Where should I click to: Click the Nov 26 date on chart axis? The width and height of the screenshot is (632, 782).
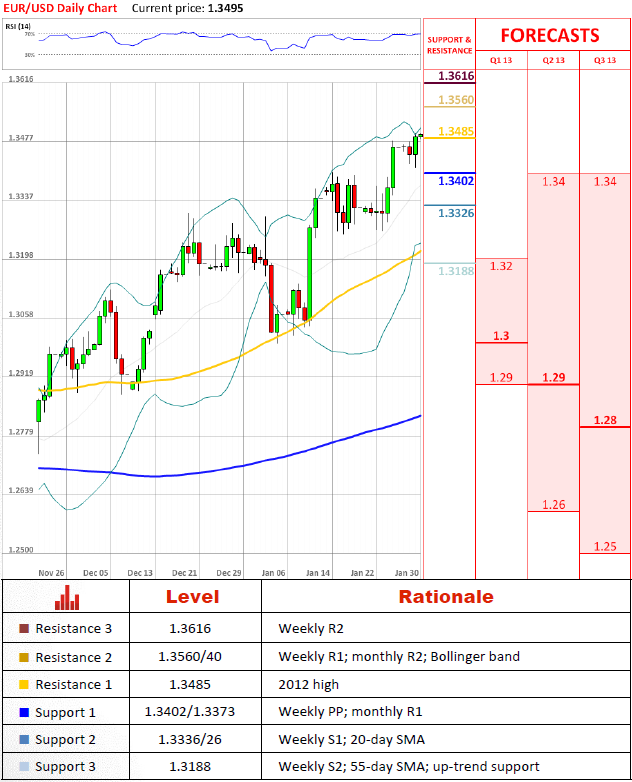(x=51, y=573)
